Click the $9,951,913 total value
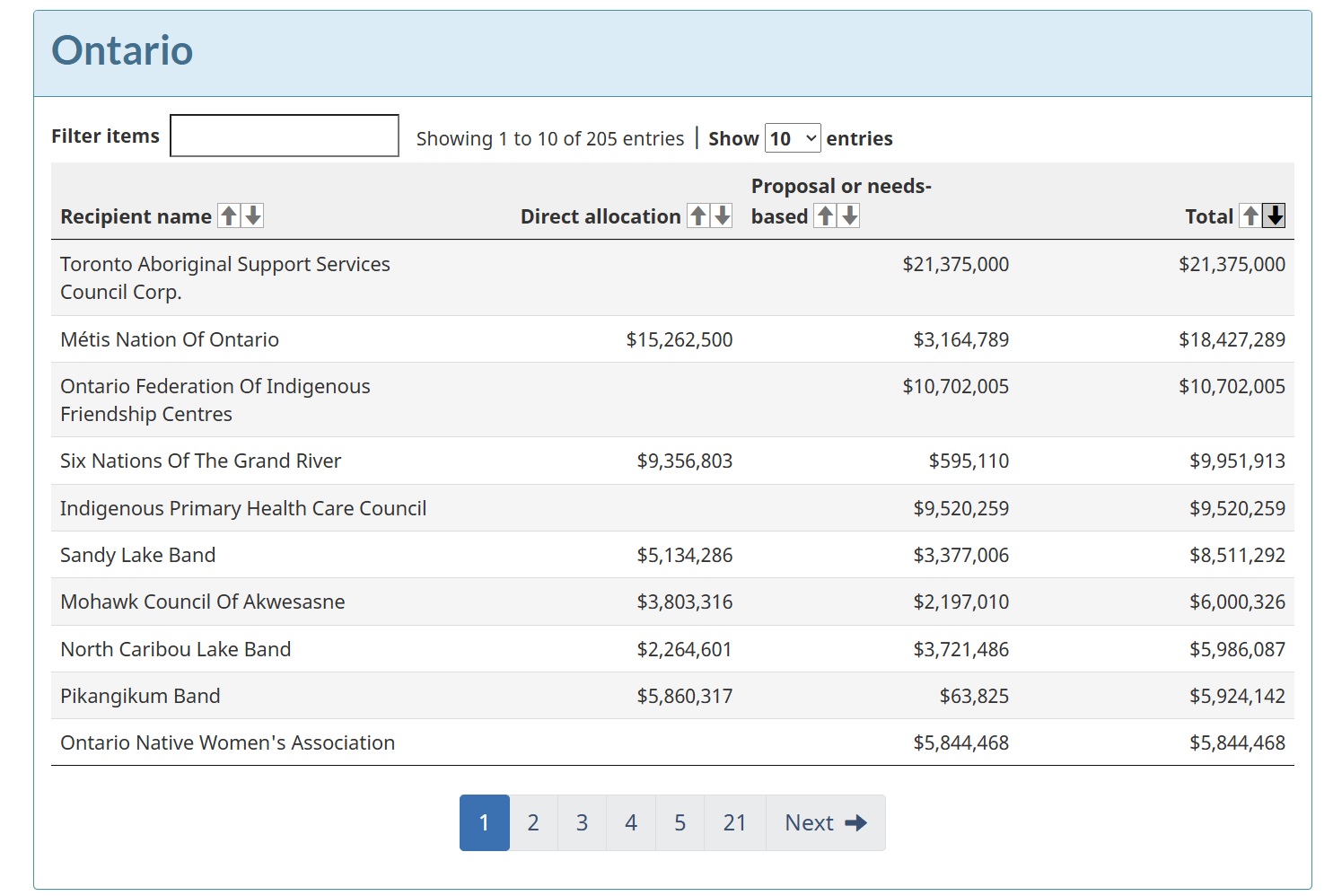The image size is (1333, 896). point(1238,461)
